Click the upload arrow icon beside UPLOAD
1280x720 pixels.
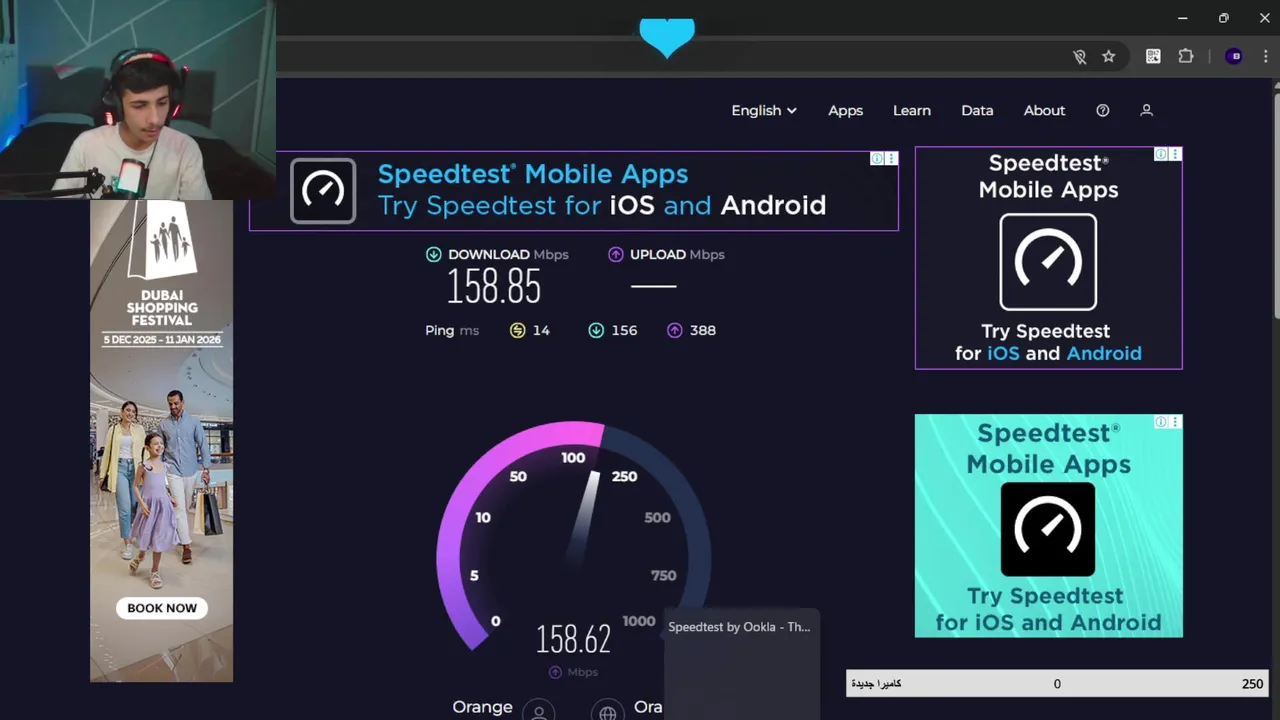click(x=616, y=255)
